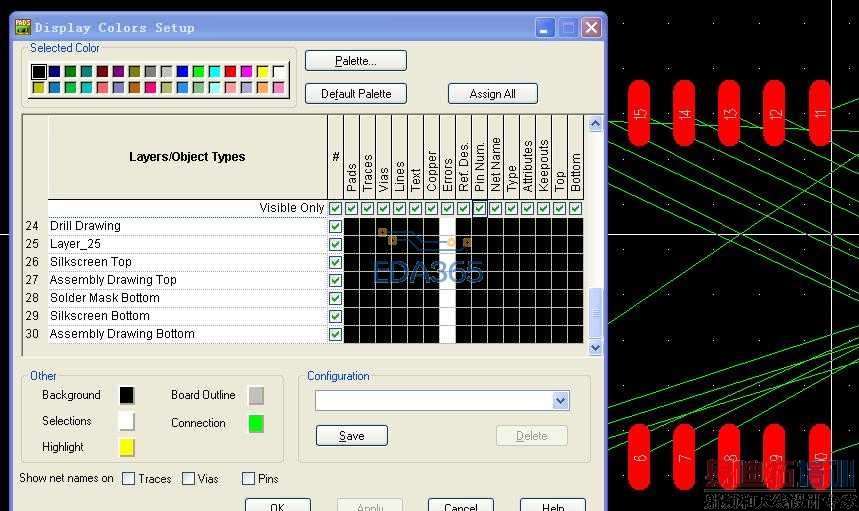Screen dimensions: 859x511
Task: Open Help for the dialog
Action: pyautogui.click(x=553, y=506)
